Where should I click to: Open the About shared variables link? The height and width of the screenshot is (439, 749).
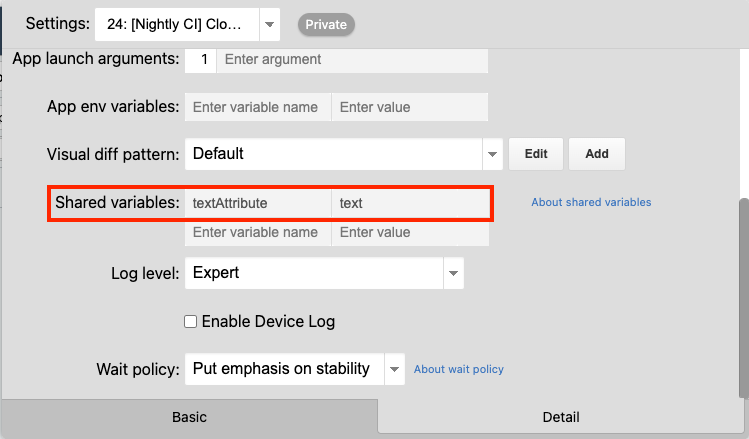click(591, 202)
